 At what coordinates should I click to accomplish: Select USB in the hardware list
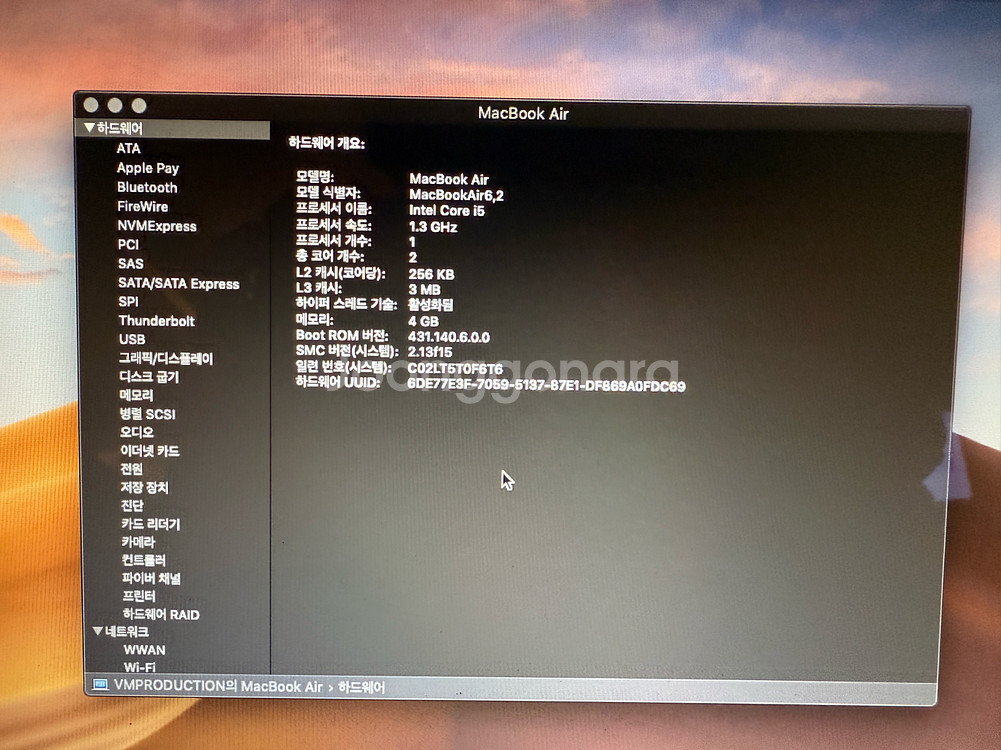point(131,339)
